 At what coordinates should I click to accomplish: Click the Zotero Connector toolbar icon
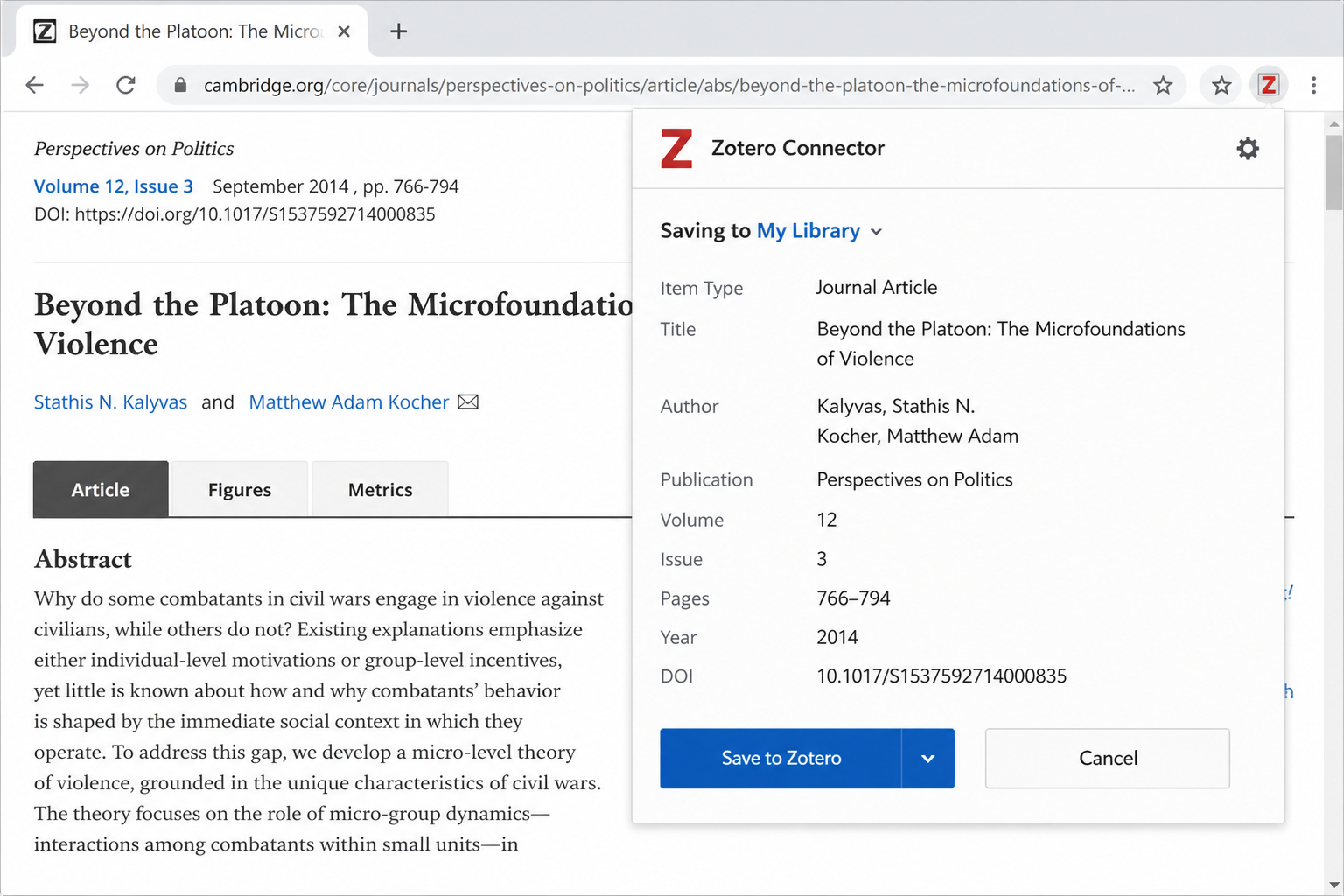click(x=1268, y=85)
